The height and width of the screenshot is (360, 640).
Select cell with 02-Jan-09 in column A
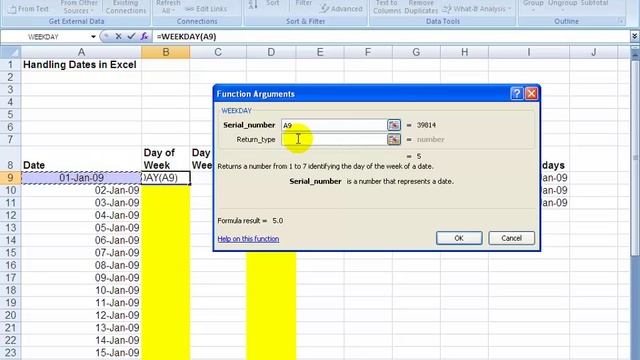point(81,191)
